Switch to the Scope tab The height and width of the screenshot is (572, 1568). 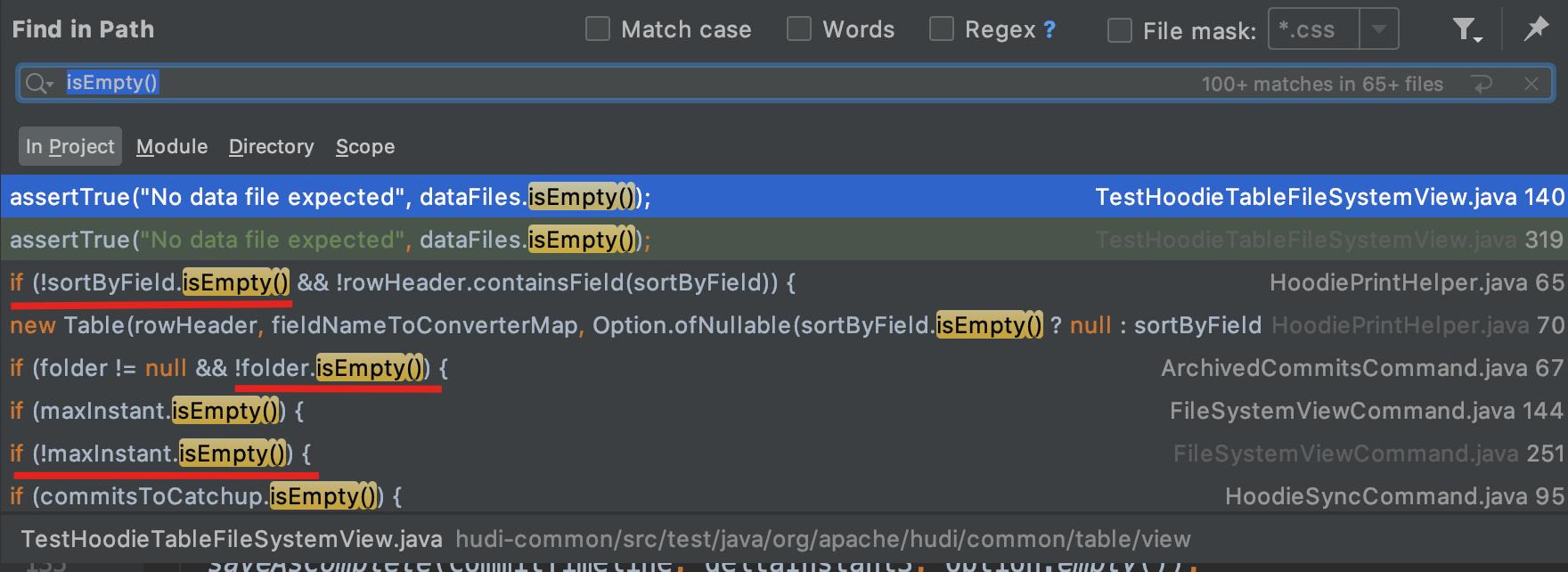coord(365,146)
